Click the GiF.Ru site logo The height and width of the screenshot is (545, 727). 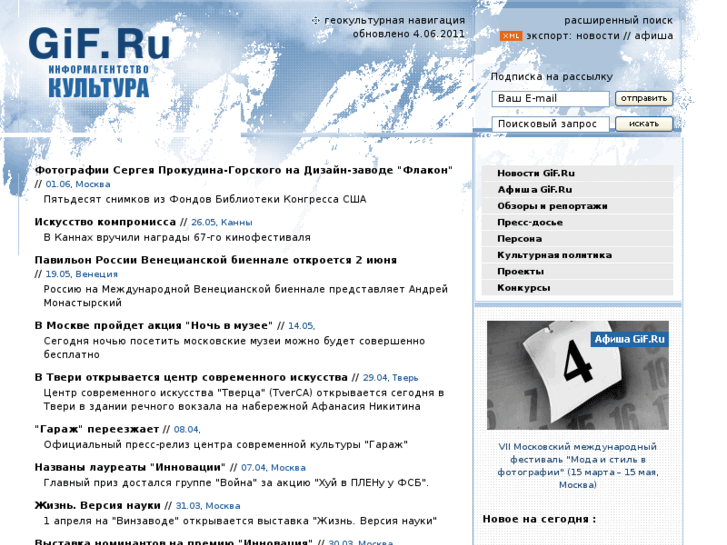click(99, 62)
